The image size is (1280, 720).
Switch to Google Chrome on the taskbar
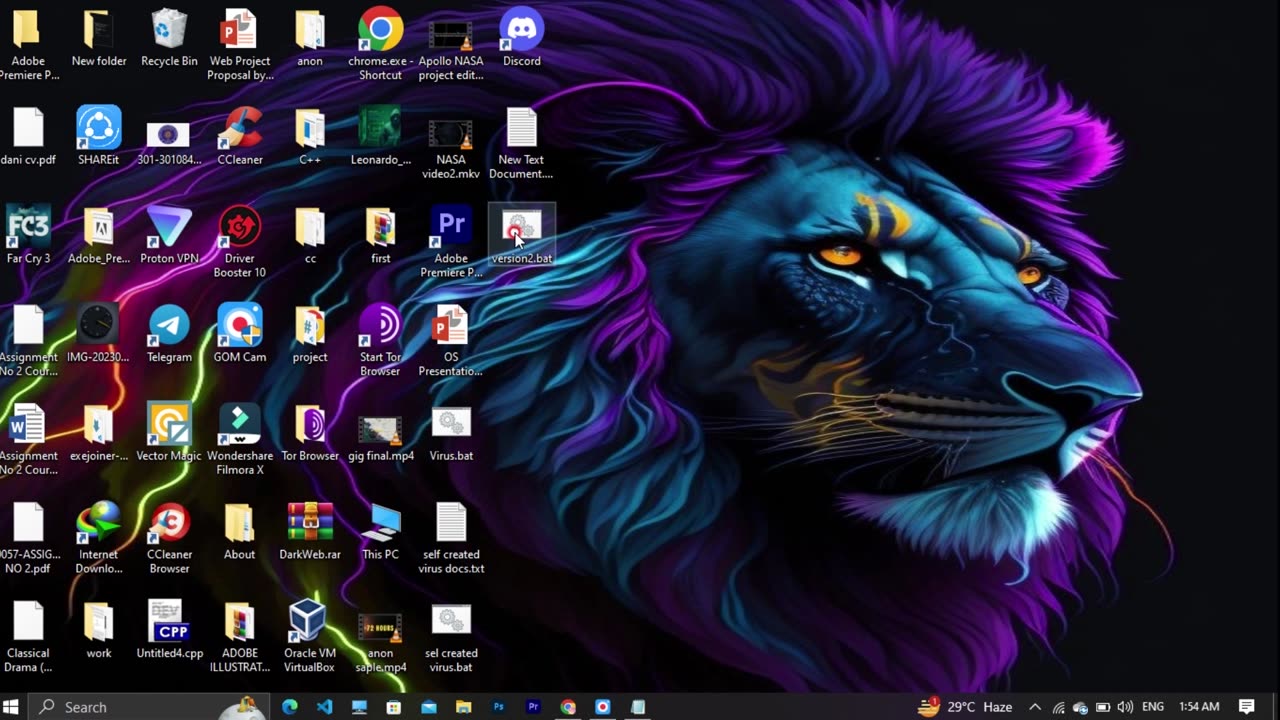568,707
